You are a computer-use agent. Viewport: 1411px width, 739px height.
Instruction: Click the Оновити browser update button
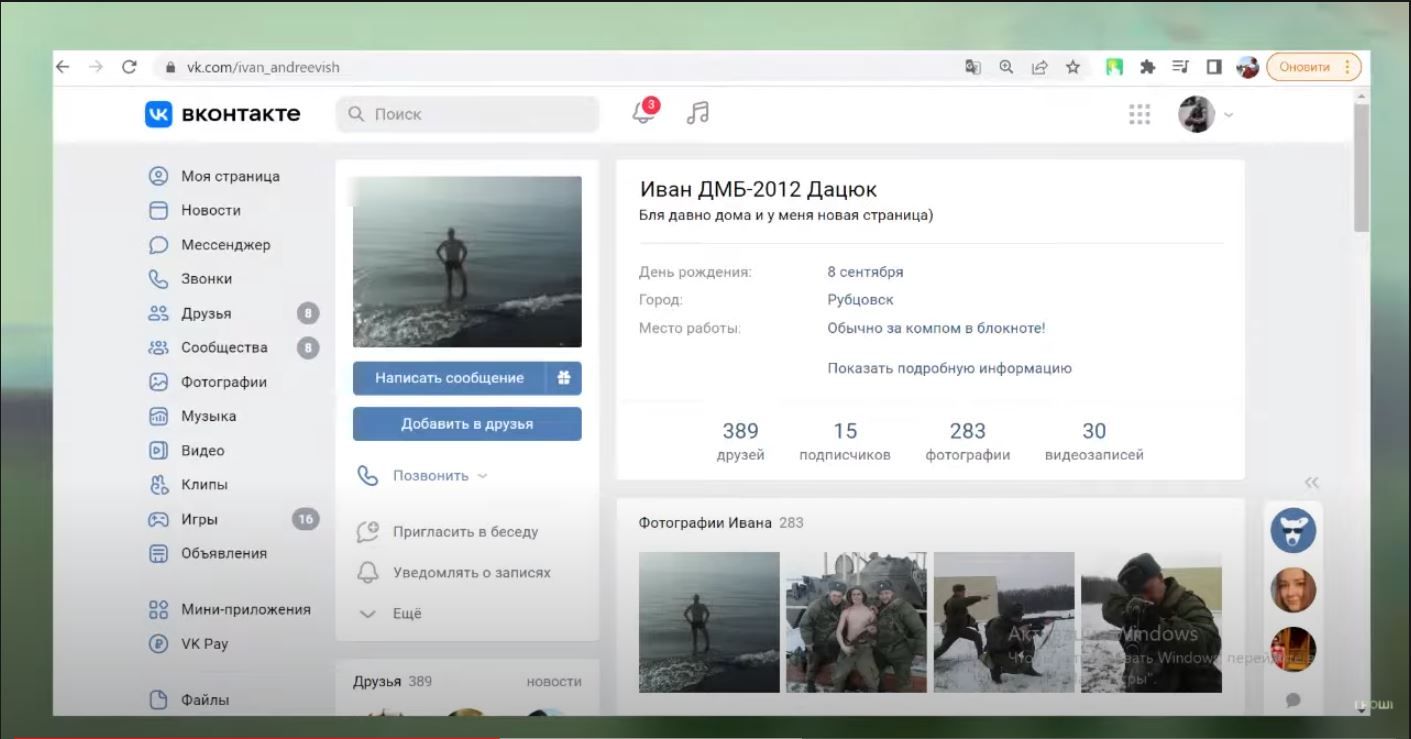(x=1314, y=67)
